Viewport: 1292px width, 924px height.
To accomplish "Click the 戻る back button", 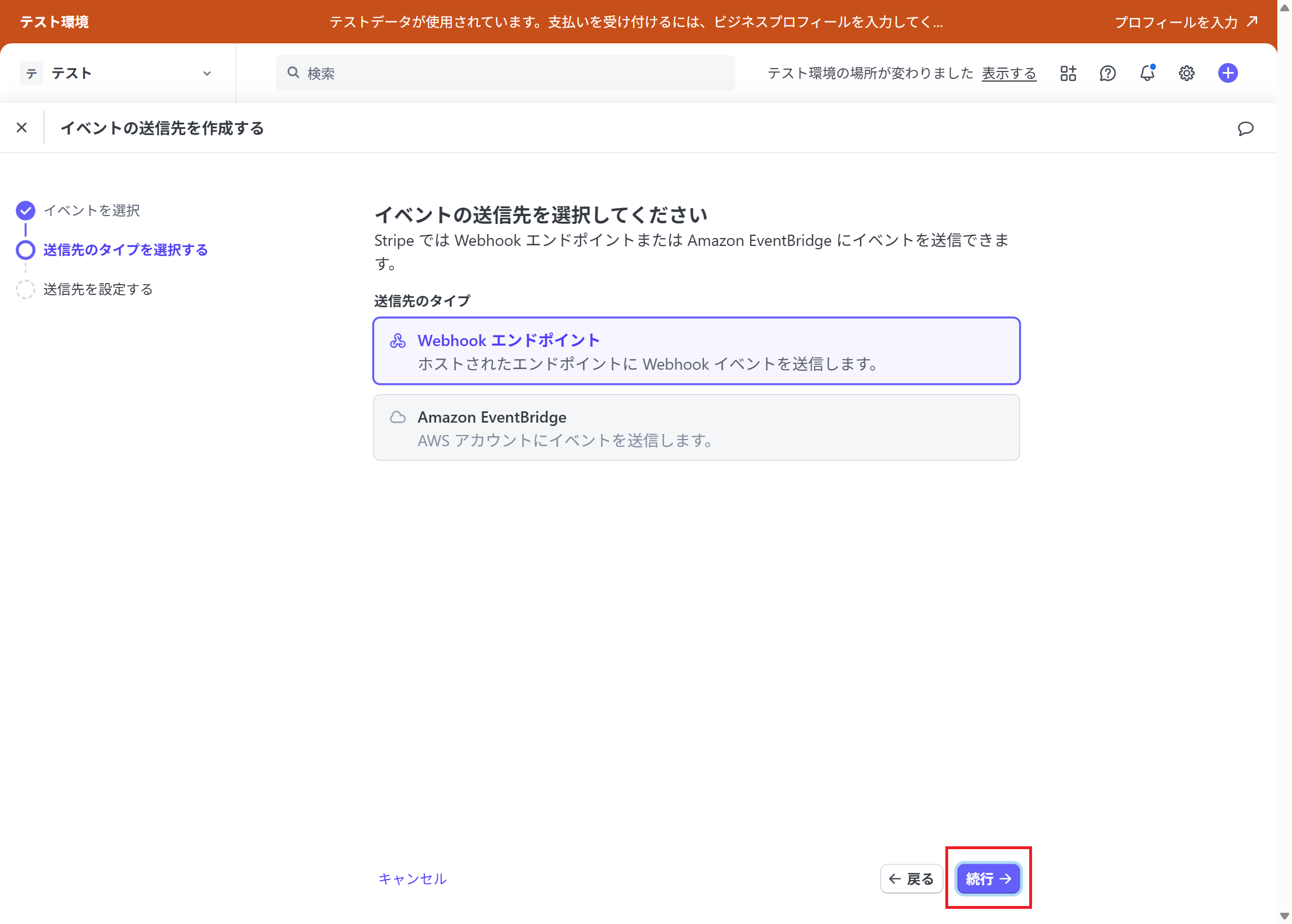I will pyautogui.click(x=911, y=878).
